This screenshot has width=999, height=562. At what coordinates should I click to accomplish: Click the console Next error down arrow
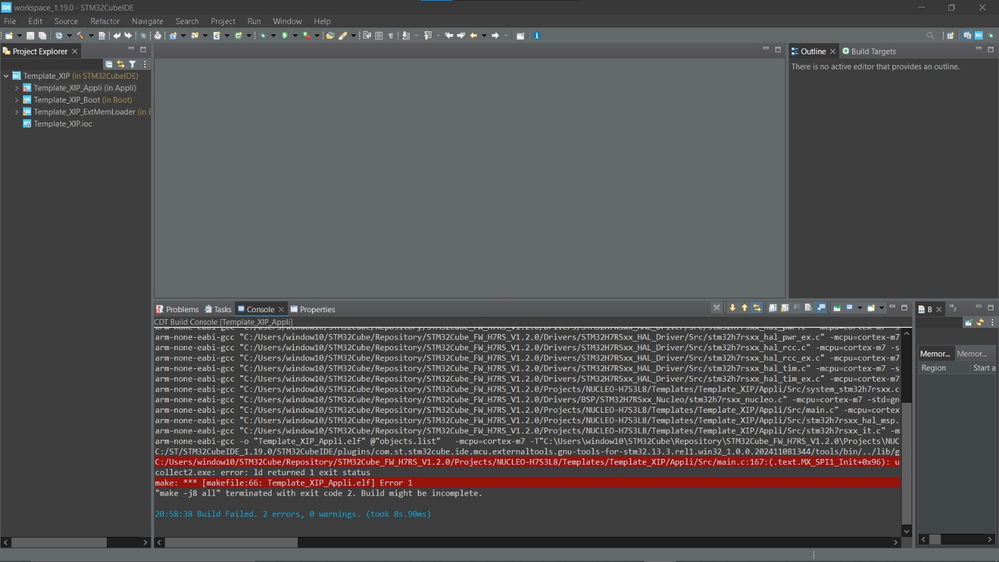click(733, 308)
